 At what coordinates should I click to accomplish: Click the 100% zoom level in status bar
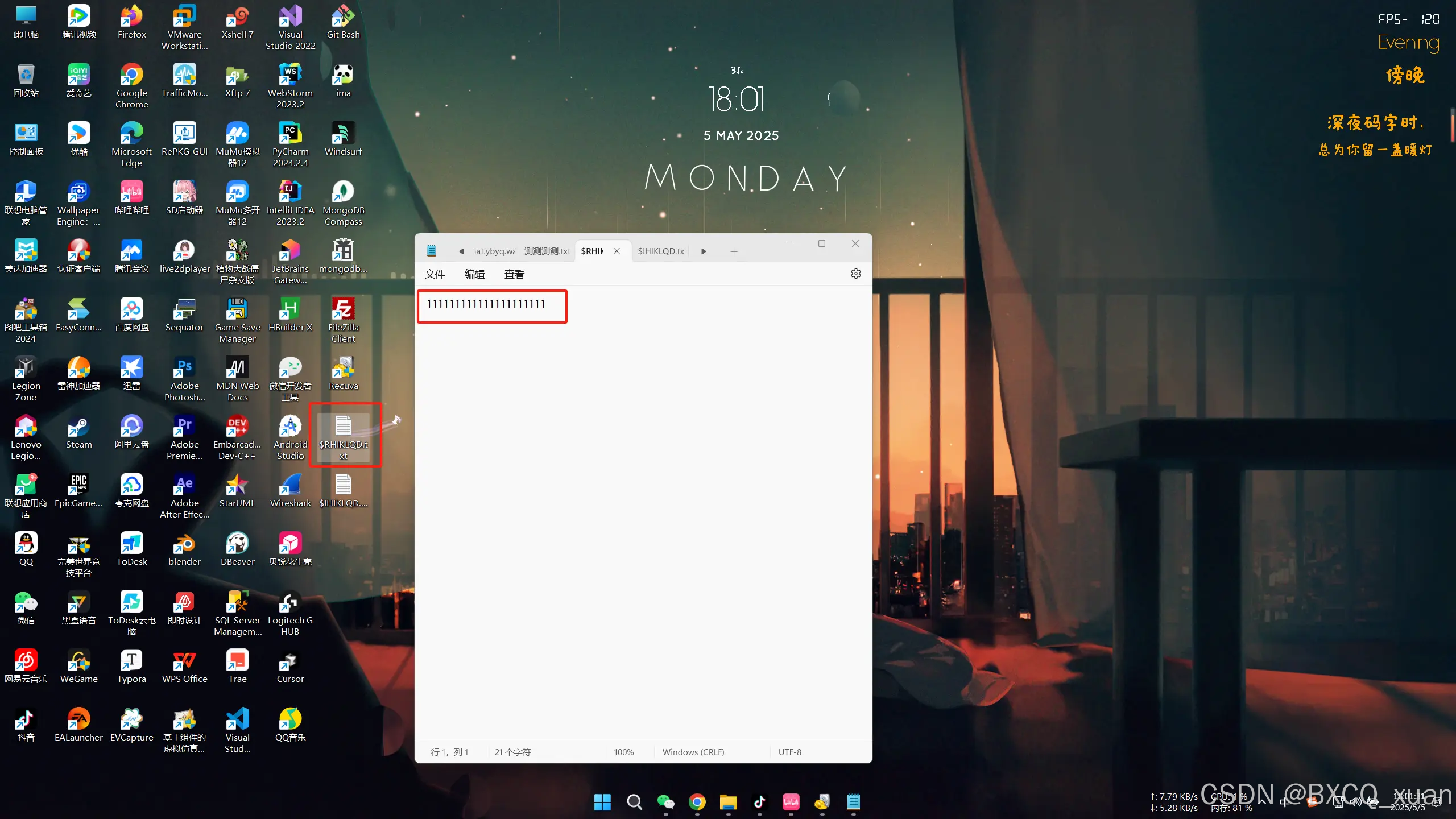(623, 752)
